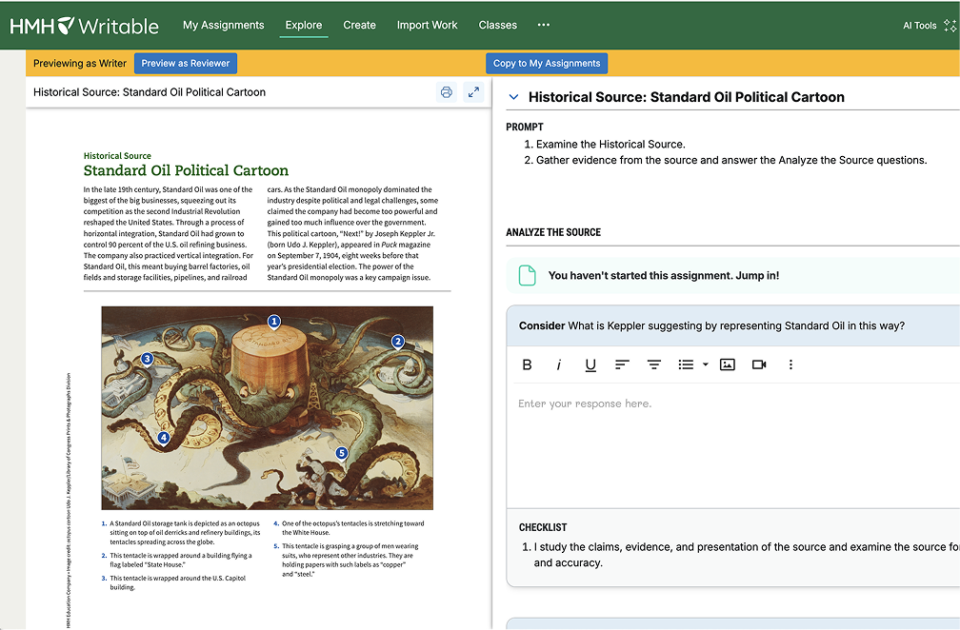Collapse the Historical Source prompt section
The image size is (960, 630).
(x=514, y=97)
